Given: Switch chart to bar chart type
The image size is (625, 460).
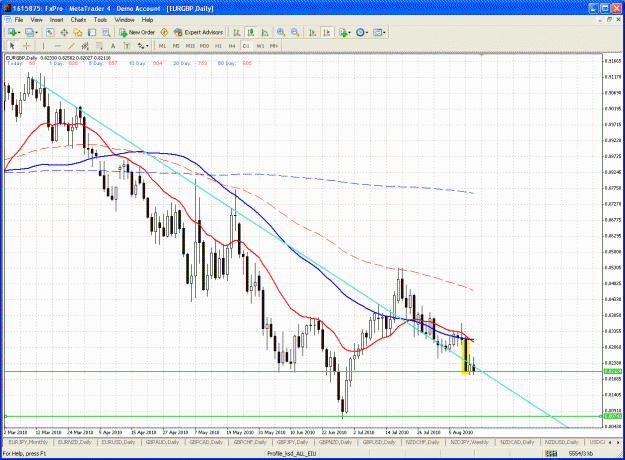Looking at the screenshot, I should coord(237,32).
